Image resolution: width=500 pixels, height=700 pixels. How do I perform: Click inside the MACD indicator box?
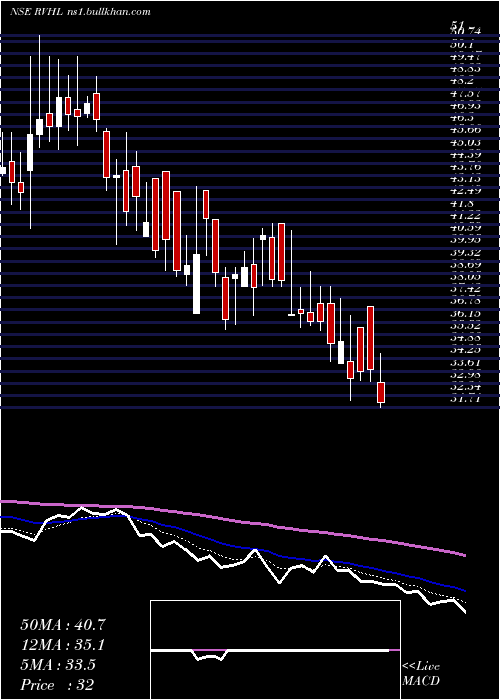tap(275, 650)
